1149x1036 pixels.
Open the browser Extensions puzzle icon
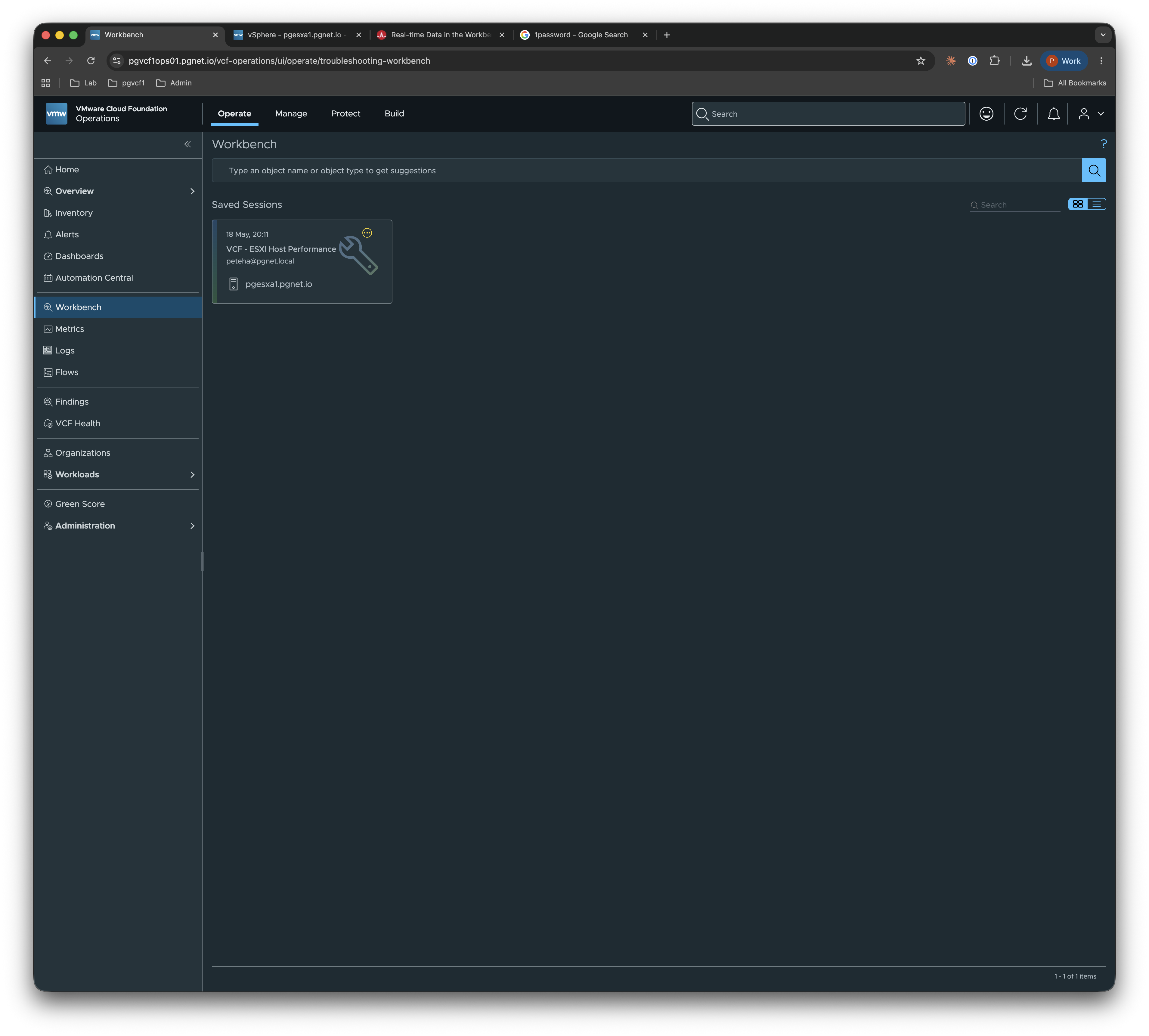[x=995, y=61]
